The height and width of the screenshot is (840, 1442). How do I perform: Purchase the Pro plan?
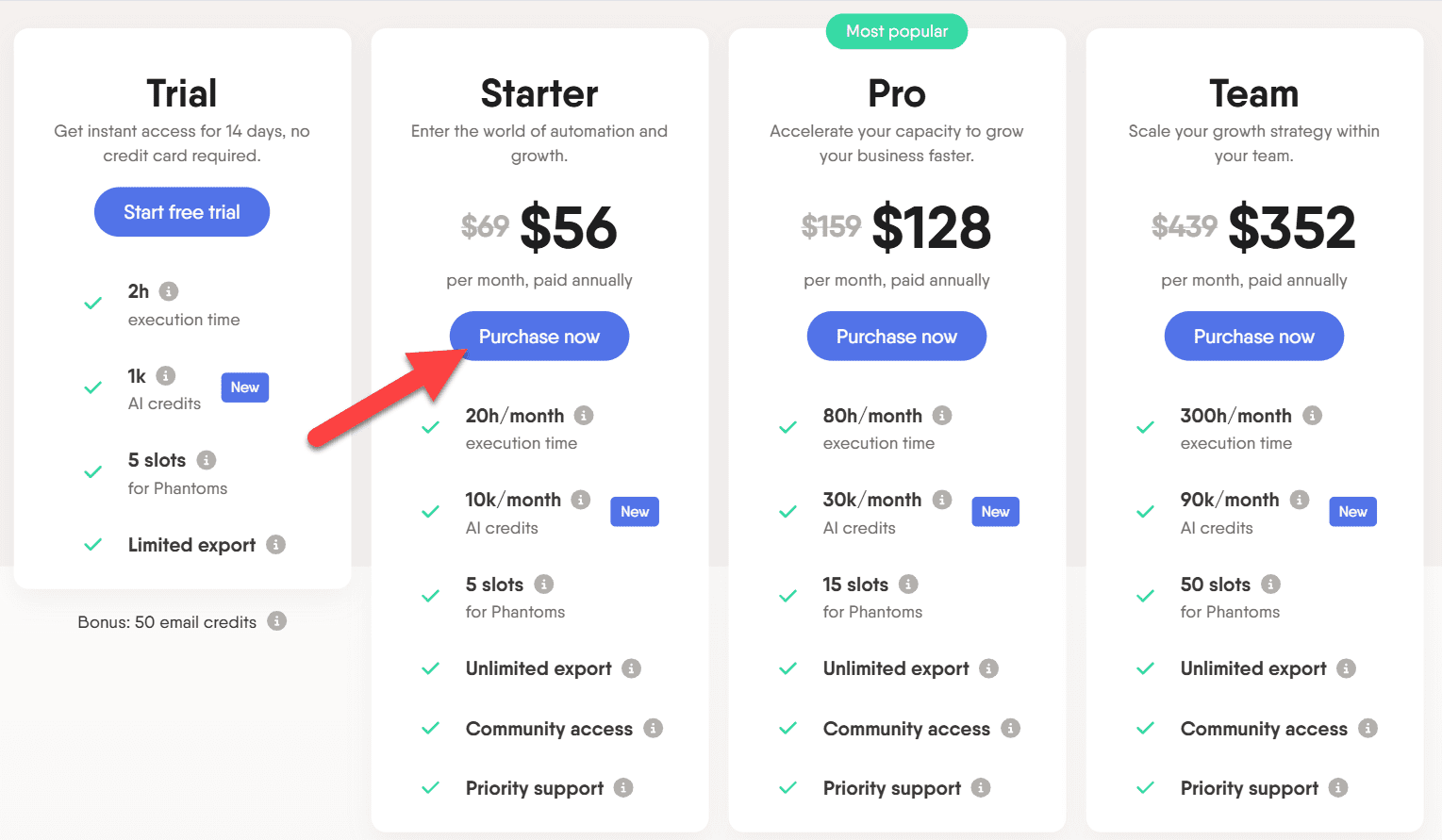tap(896, 336)
